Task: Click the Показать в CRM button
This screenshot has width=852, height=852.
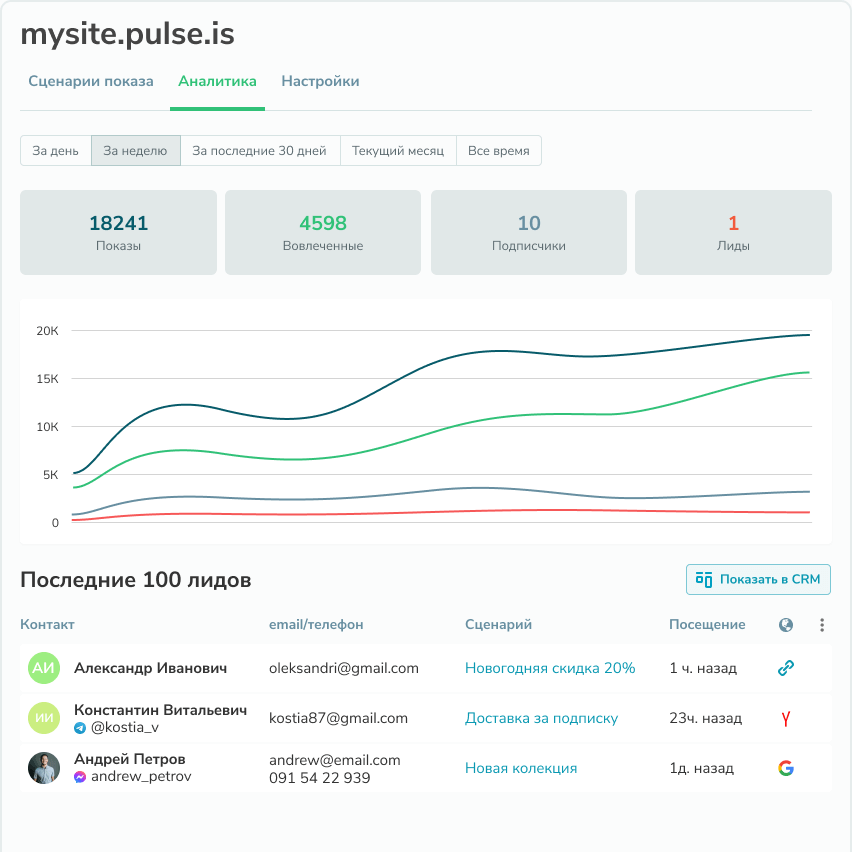Action: click(x=758, y=579)
